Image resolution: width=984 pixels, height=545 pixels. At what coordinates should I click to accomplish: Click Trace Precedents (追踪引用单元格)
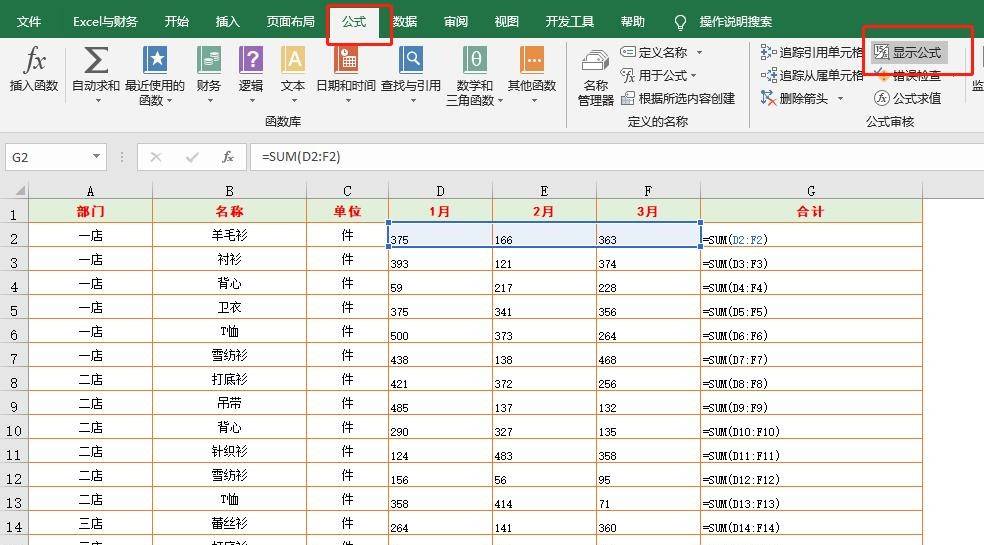coord(811,52)
